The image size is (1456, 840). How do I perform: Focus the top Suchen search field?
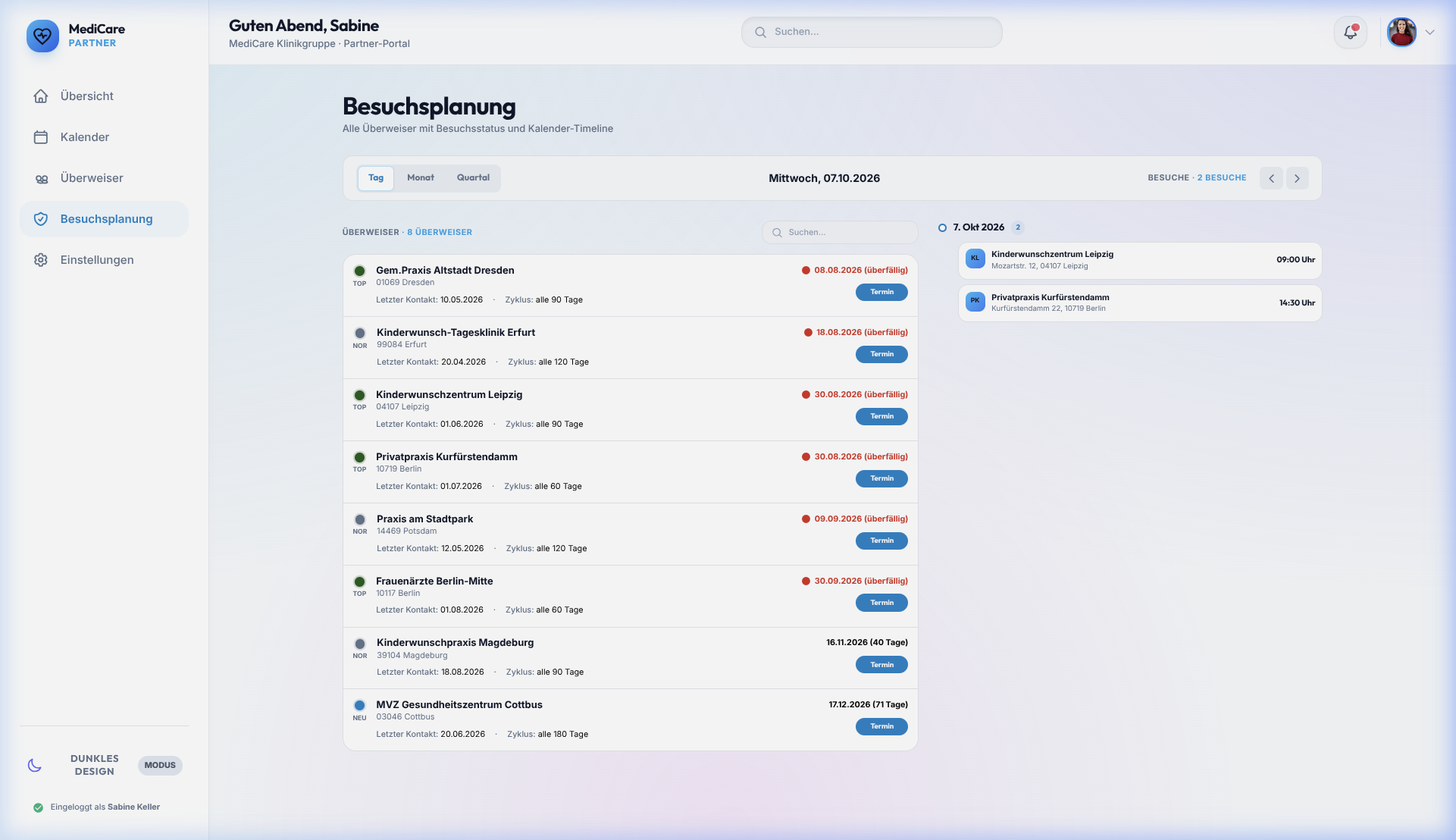(872, 32)
